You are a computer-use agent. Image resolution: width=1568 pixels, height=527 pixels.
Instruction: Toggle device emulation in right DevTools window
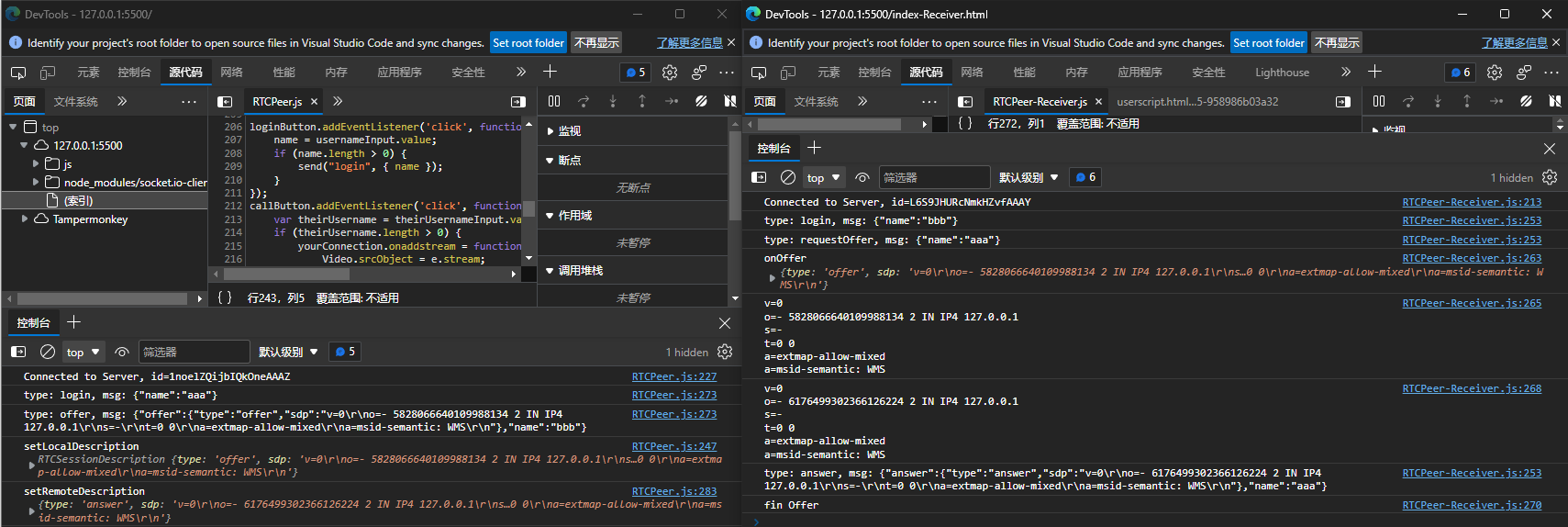(788, 73)
